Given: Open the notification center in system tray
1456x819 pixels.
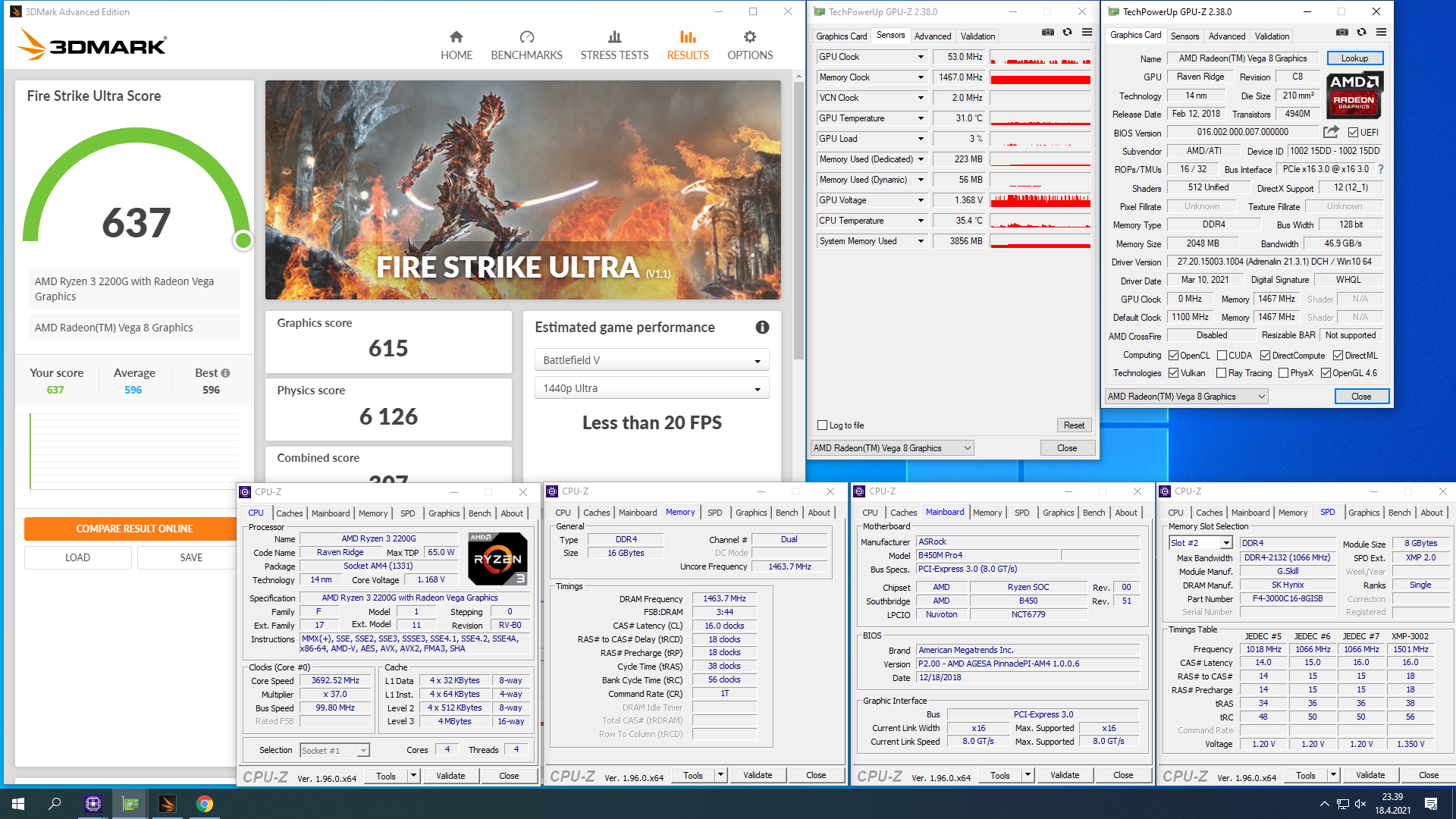Looking at the screenshot, I should [x=1431, y=804].
